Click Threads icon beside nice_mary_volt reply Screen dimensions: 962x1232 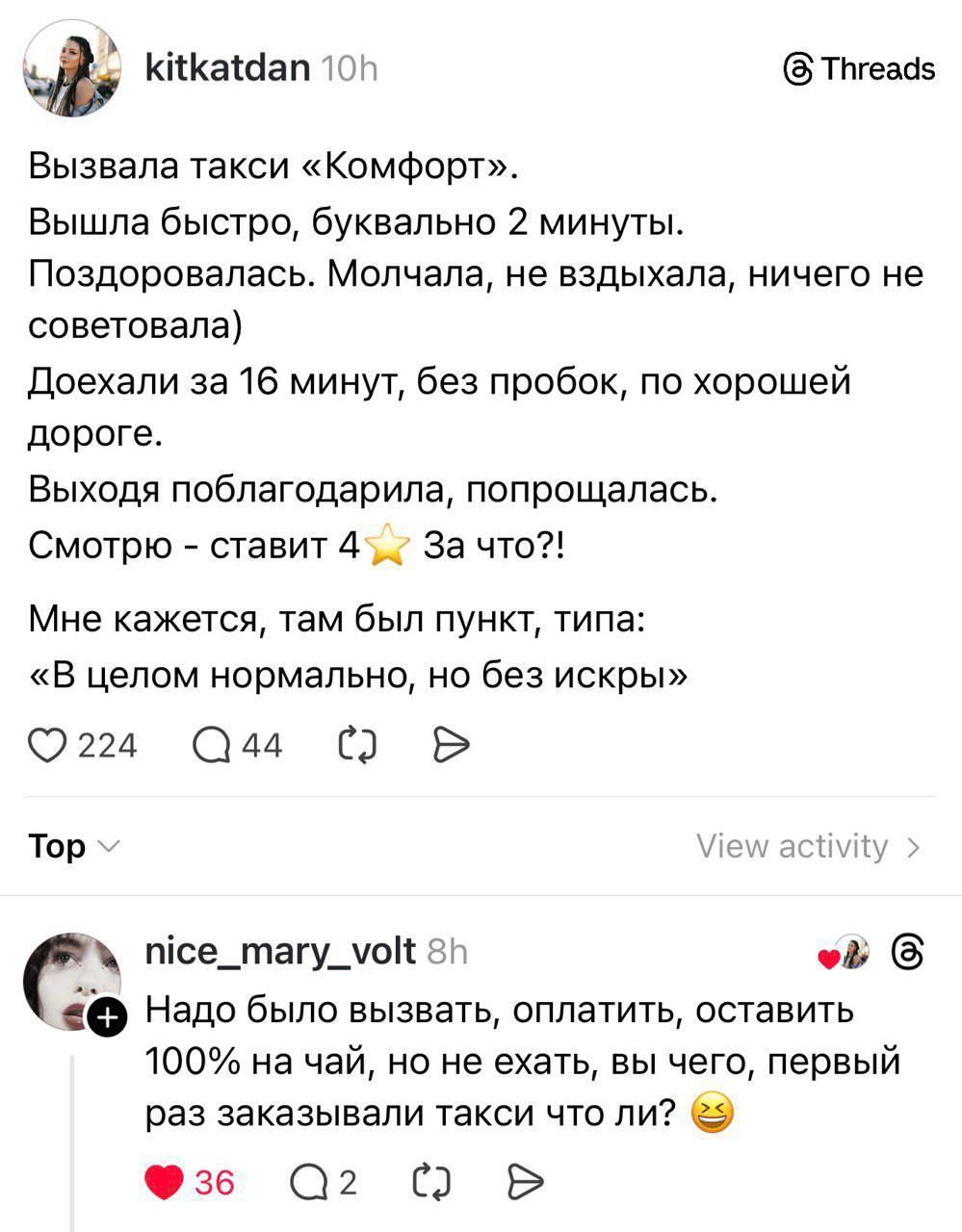click(x=909, y=952)
